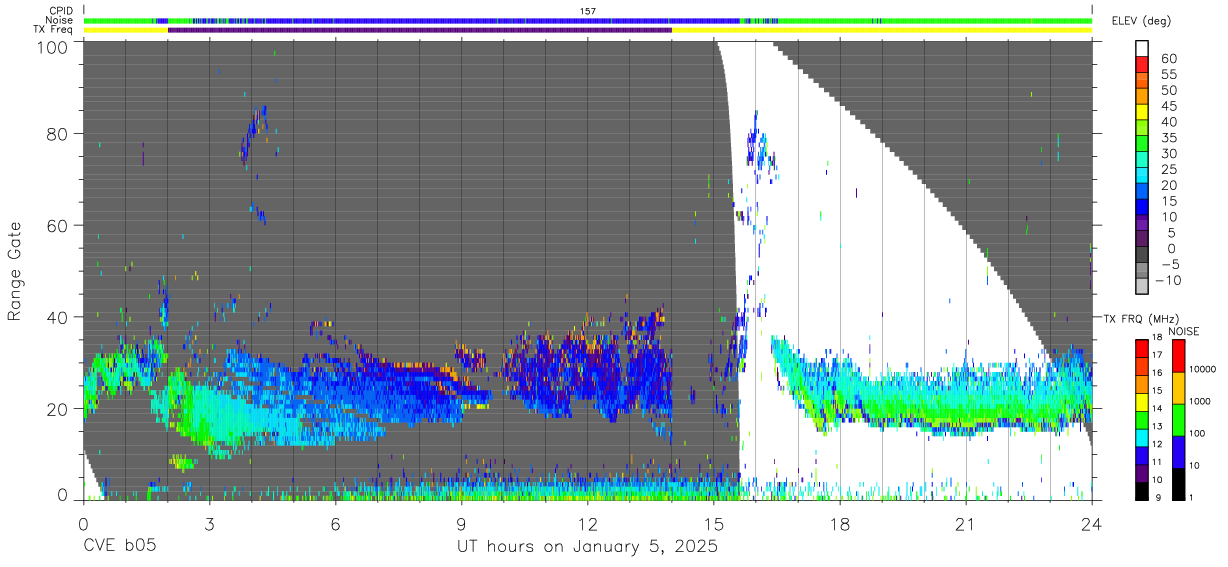Pick black 9–10 MHz TX FRQ swatch

1142,490
